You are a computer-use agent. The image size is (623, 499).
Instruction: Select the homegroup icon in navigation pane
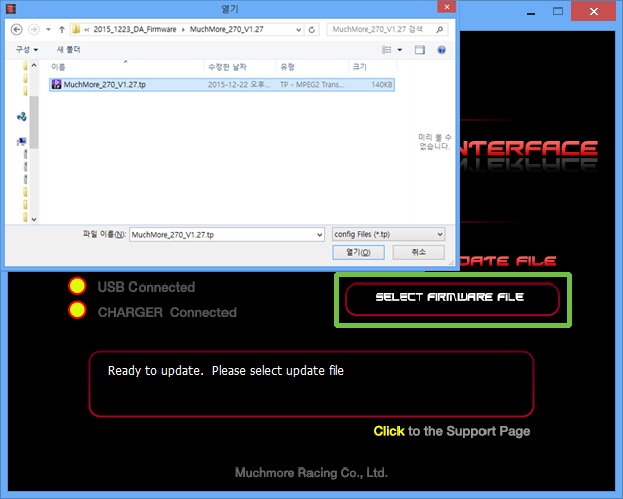[21, 116]
